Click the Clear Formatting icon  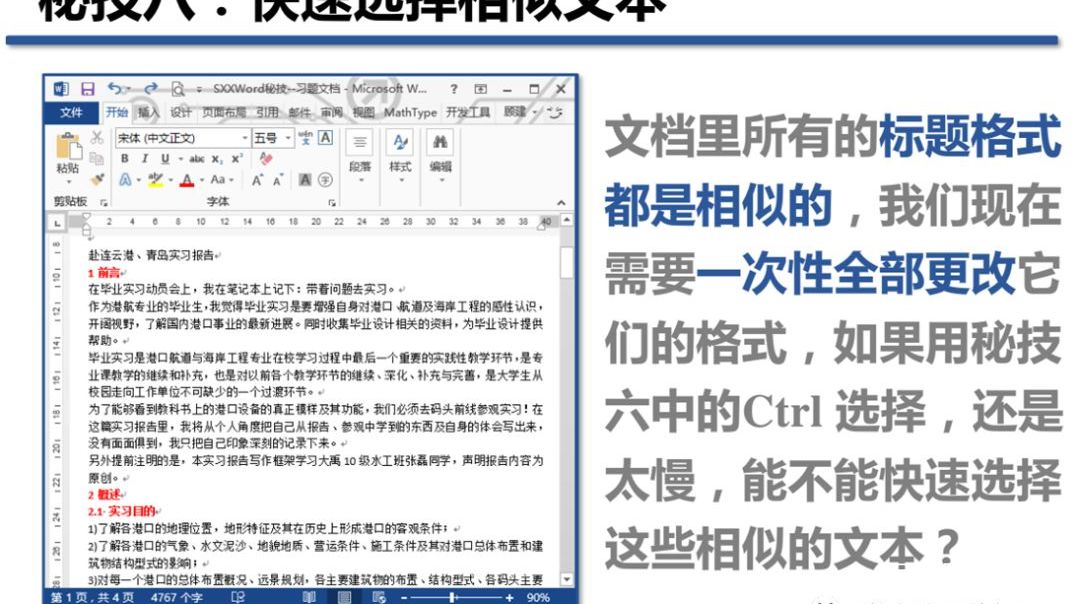click(266, 158)
